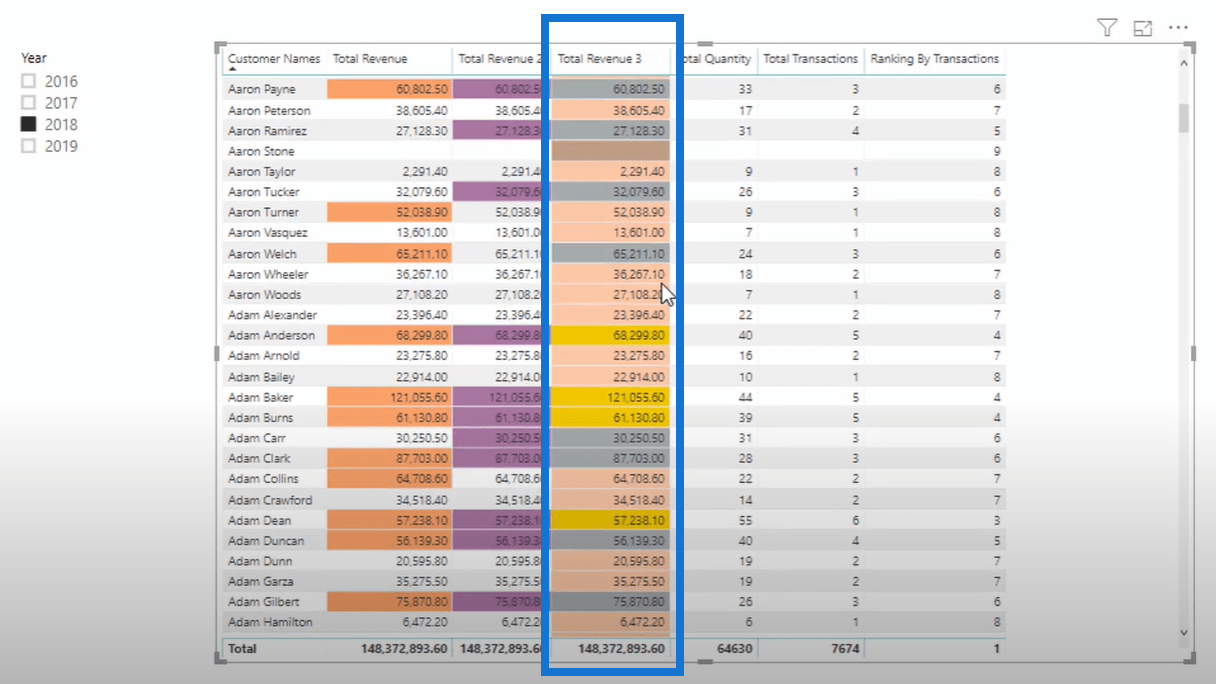Select the Adam Clark customer name
The width and height of the screenshot is (1216, 684).
click(259, 458)
